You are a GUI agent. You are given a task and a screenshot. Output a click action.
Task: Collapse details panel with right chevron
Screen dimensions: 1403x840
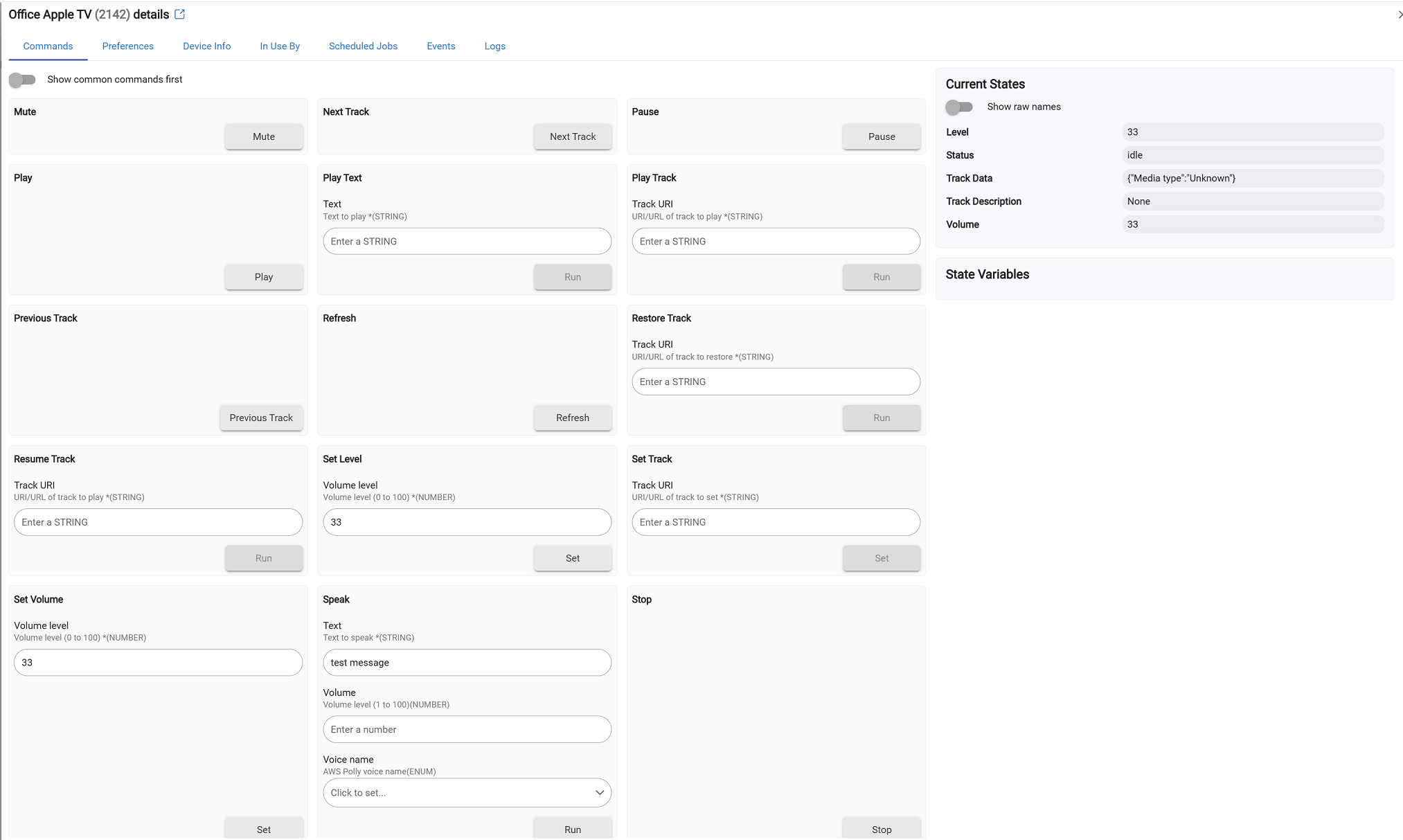click(1399, 15)
